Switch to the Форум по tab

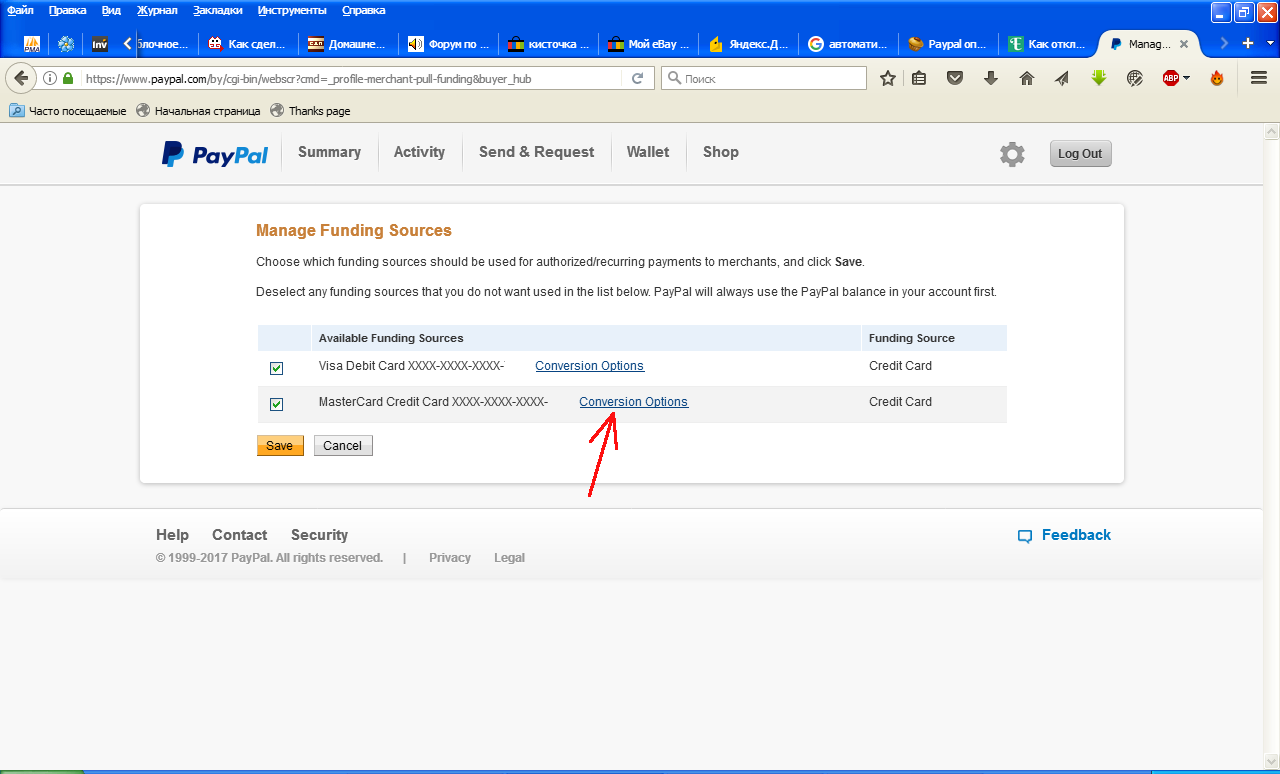click(x=448, y=44)
